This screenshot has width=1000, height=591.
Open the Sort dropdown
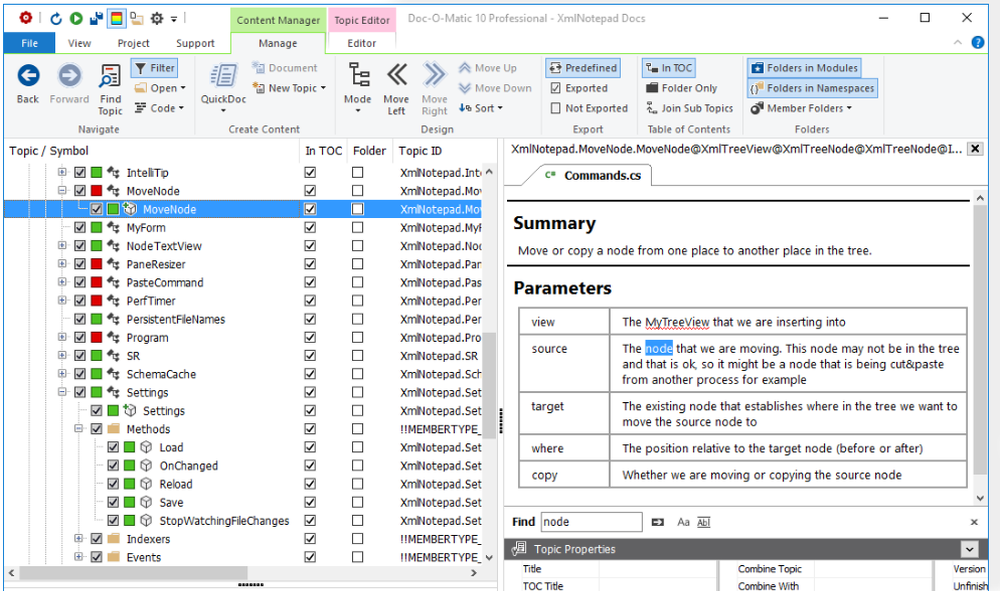coord(481,108)
